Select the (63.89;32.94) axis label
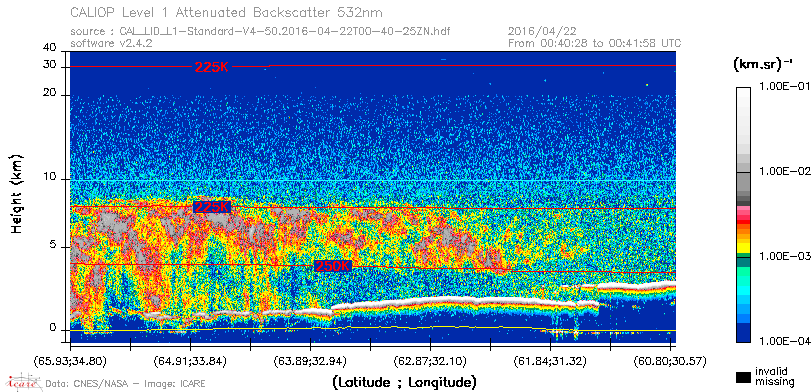 click(x=310, y=361)
